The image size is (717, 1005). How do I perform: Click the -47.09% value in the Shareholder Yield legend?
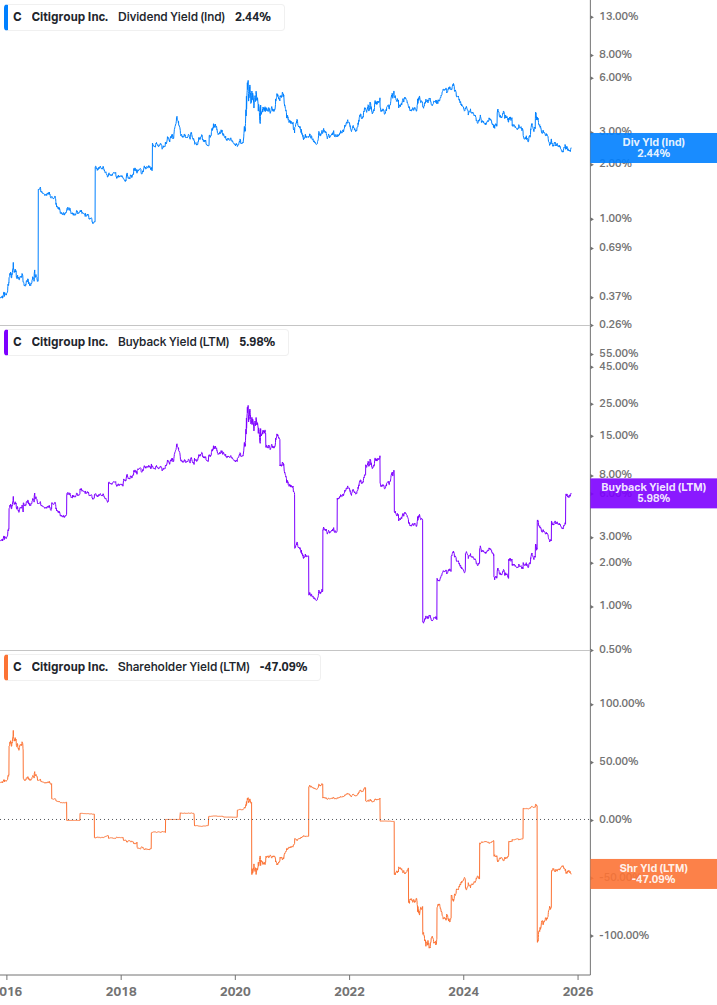283,667
